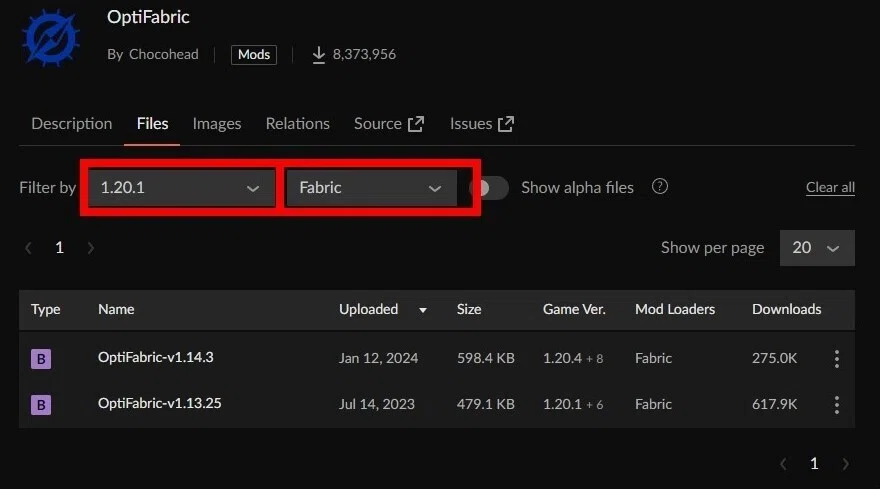Open the Relations tab
This screenshot has height=489, width=880.
[x=297, y=124]
